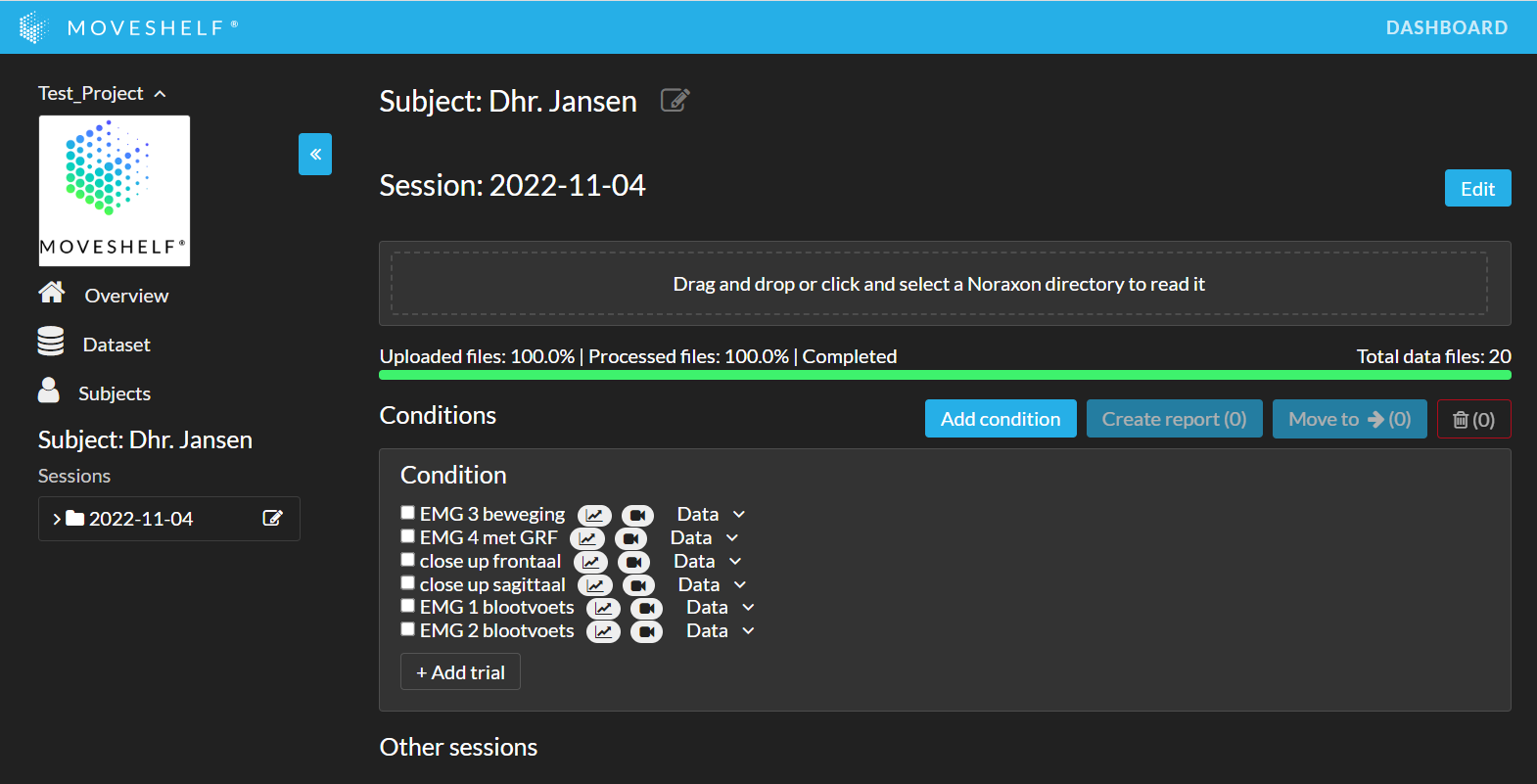Image resolution: width=1537 pixels, height=784 pixels.
Task: Collapse sidebar with double-chevron button
Action: (x=315, y=154)
